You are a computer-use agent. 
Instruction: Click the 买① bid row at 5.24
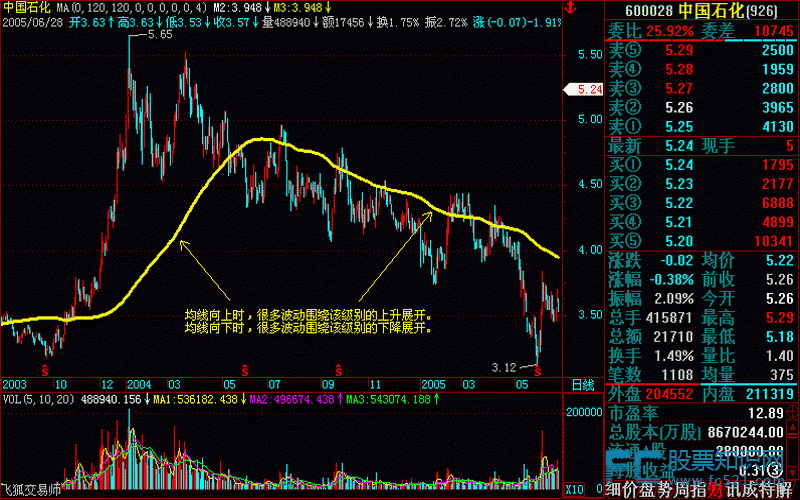pos(702,165)
